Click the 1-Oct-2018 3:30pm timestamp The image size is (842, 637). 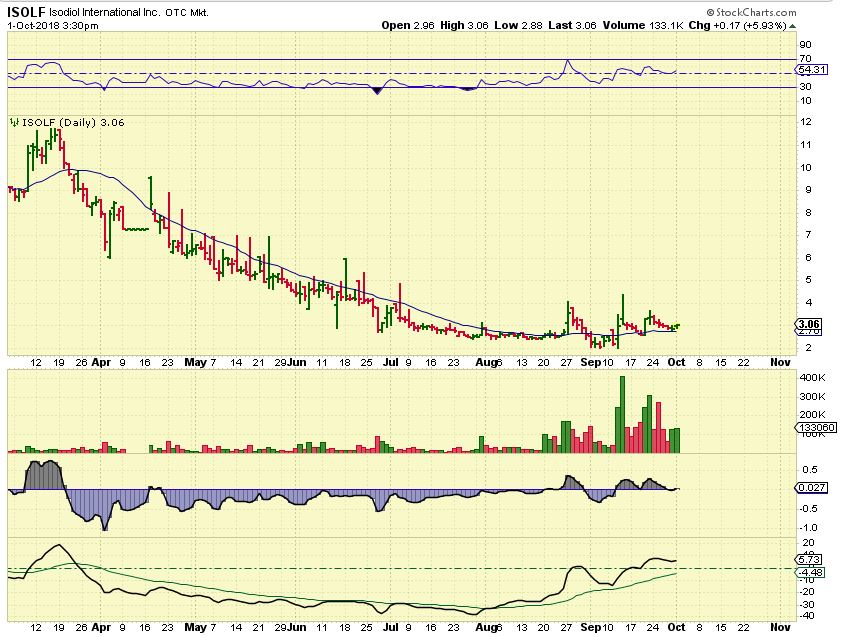(x=53, y=26)
